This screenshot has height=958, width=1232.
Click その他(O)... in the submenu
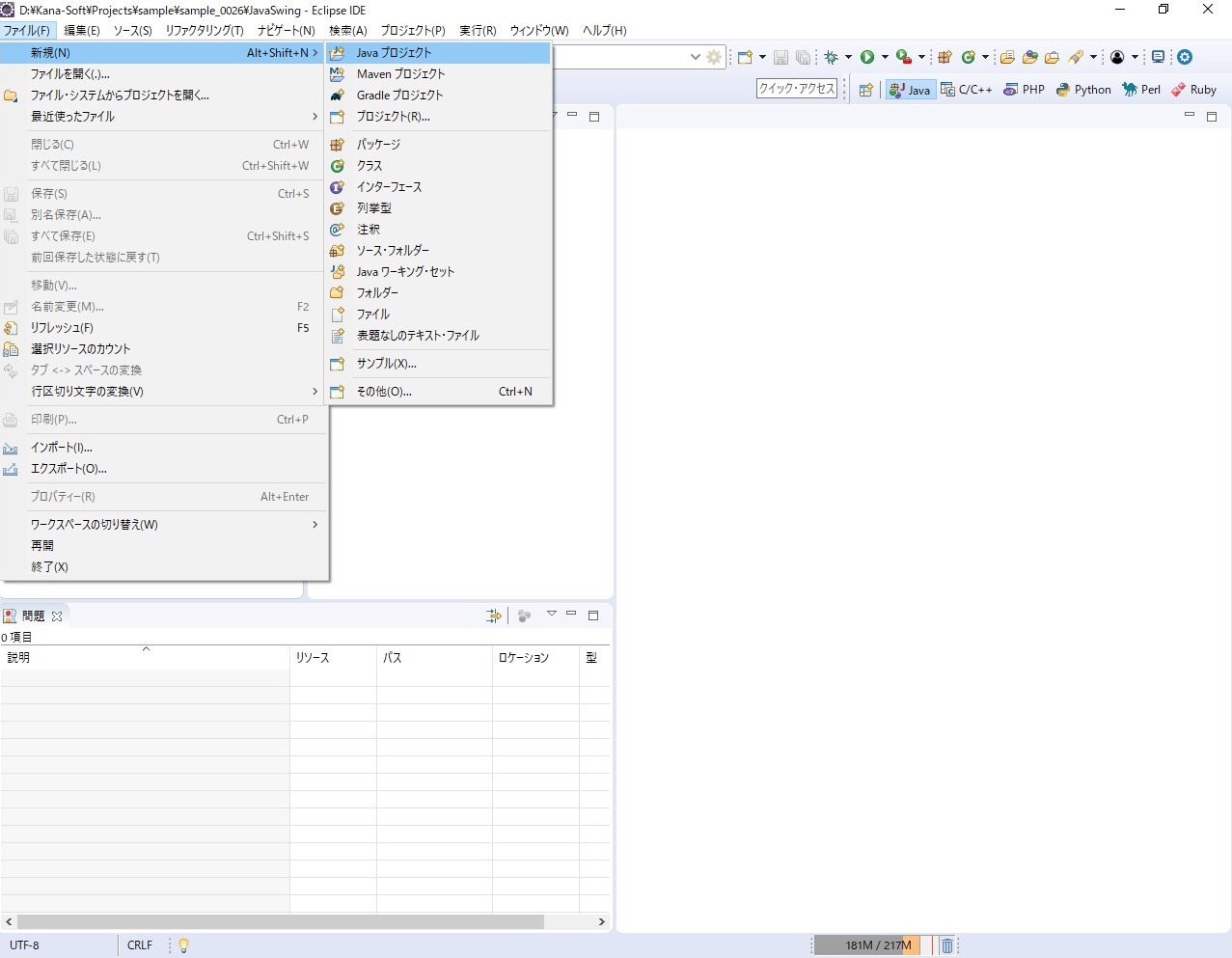tap(439, 392)
